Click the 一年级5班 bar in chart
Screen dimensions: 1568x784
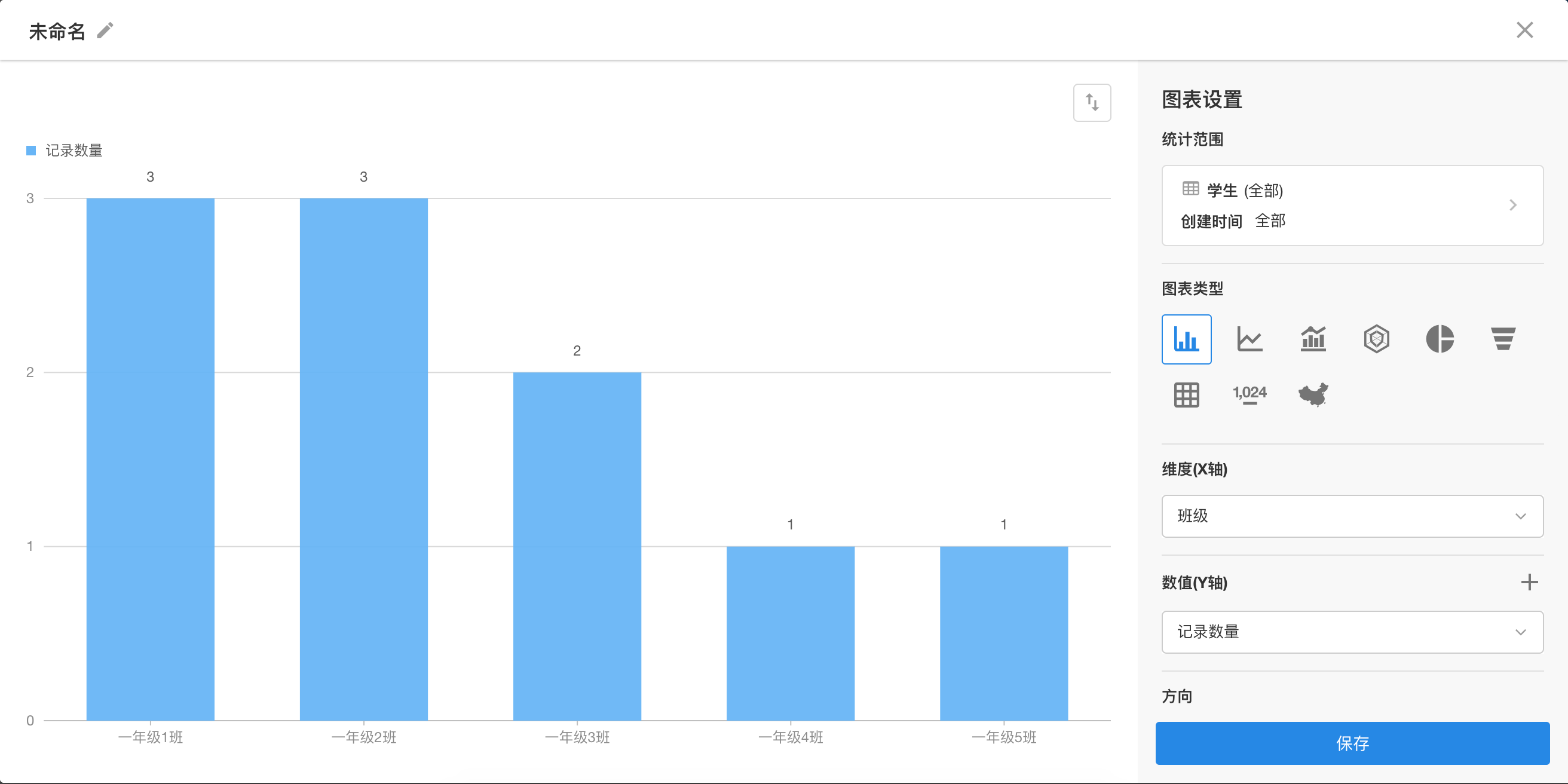pos(1003,633)
